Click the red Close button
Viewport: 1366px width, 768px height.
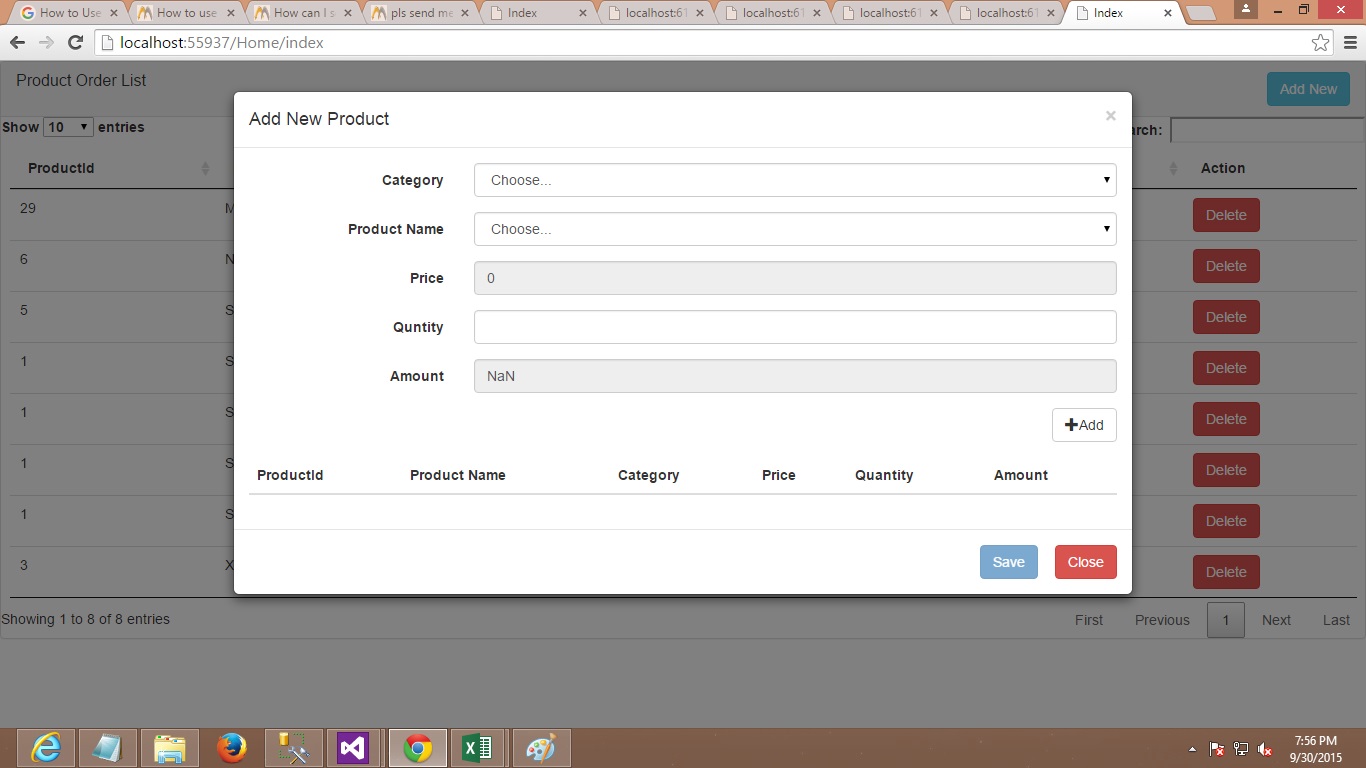click(1085, 562)
